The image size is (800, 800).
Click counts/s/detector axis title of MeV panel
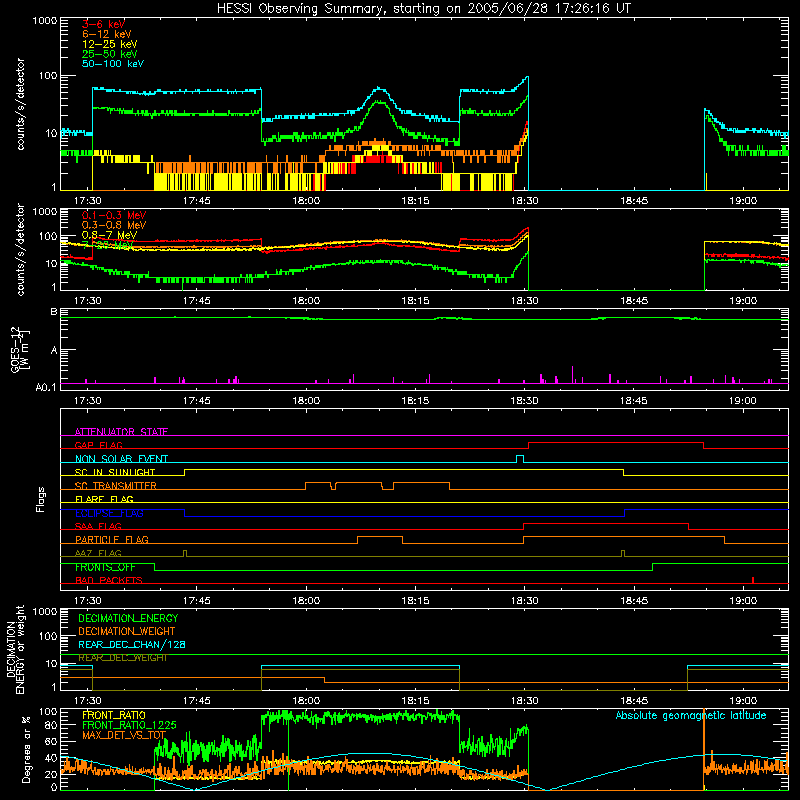pyautogui.click(x=20, y=250)
